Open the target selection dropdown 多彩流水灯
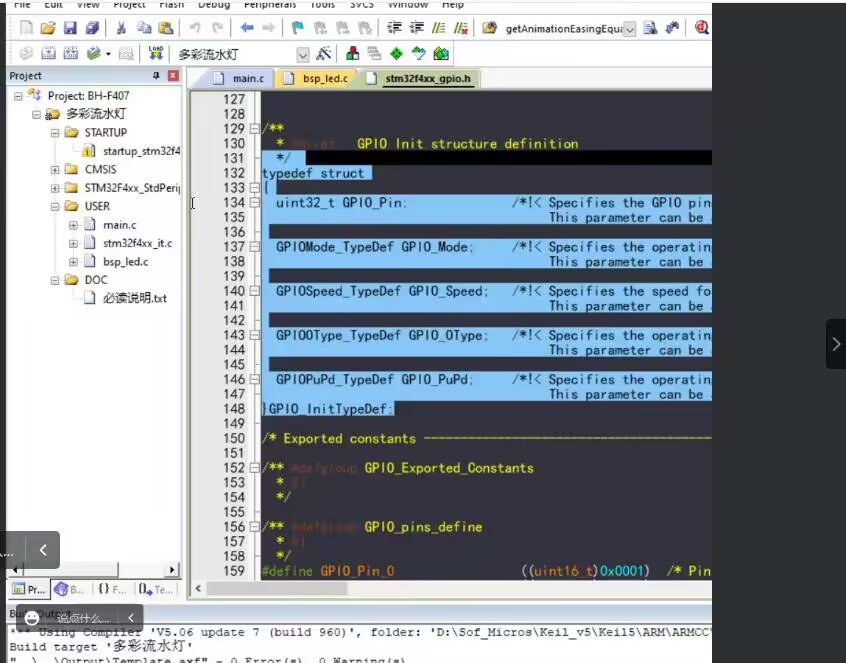 (302, 54)
